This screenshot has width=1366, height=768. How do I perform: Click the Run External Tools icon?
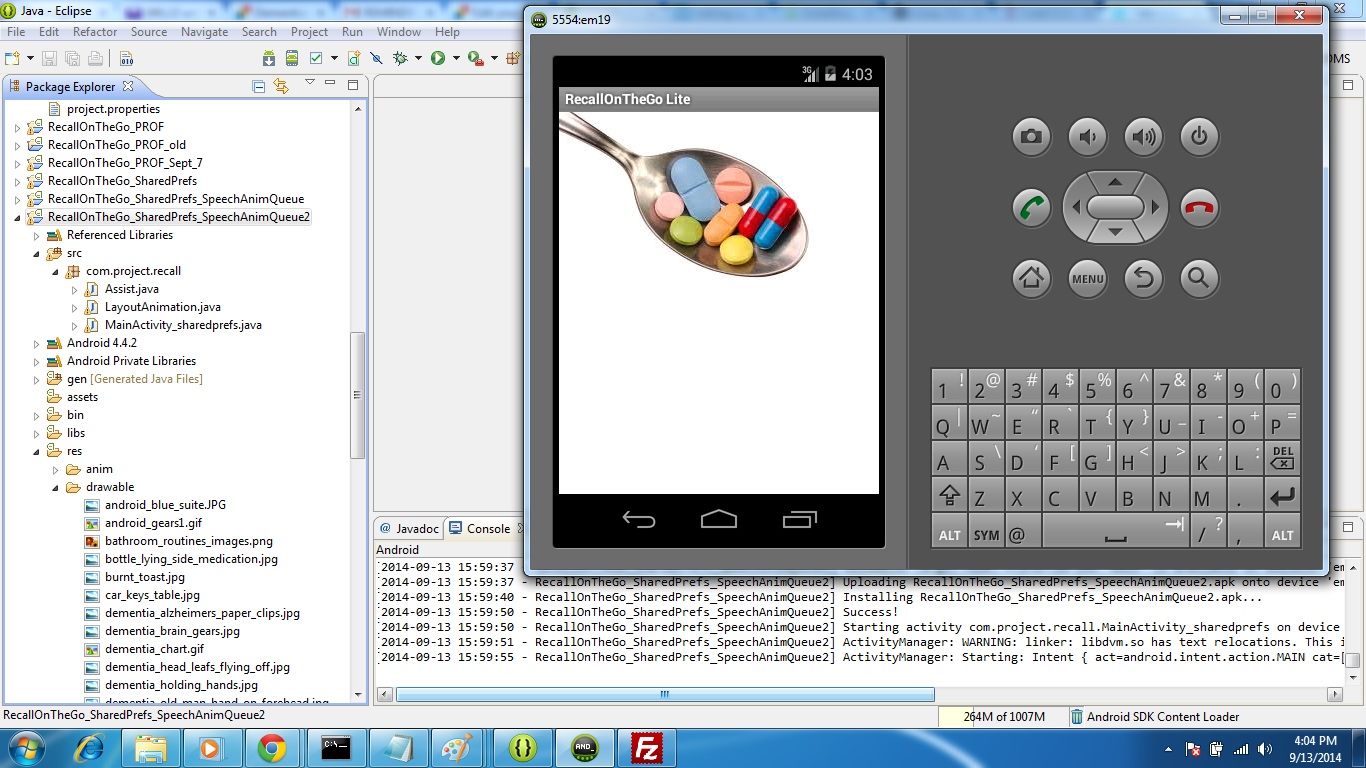pyautogui.click(x=476, y=58)
